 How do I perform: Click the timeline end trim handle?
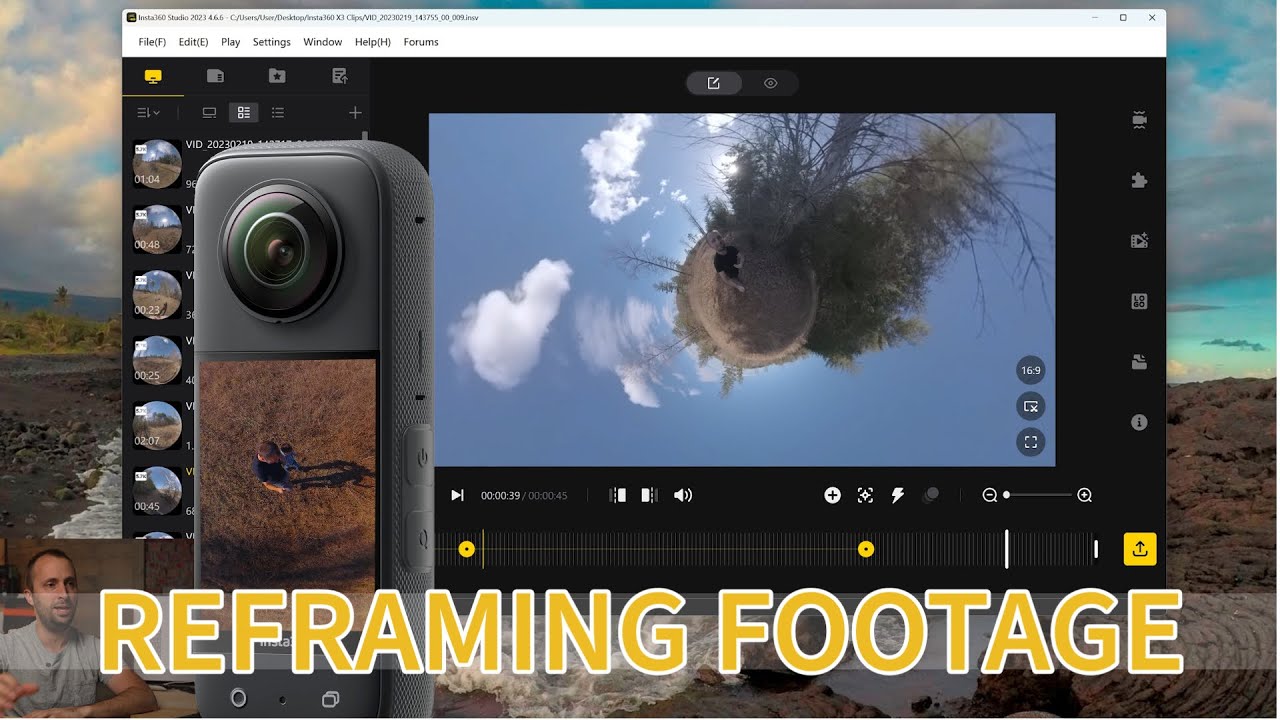pos(1096,549)
